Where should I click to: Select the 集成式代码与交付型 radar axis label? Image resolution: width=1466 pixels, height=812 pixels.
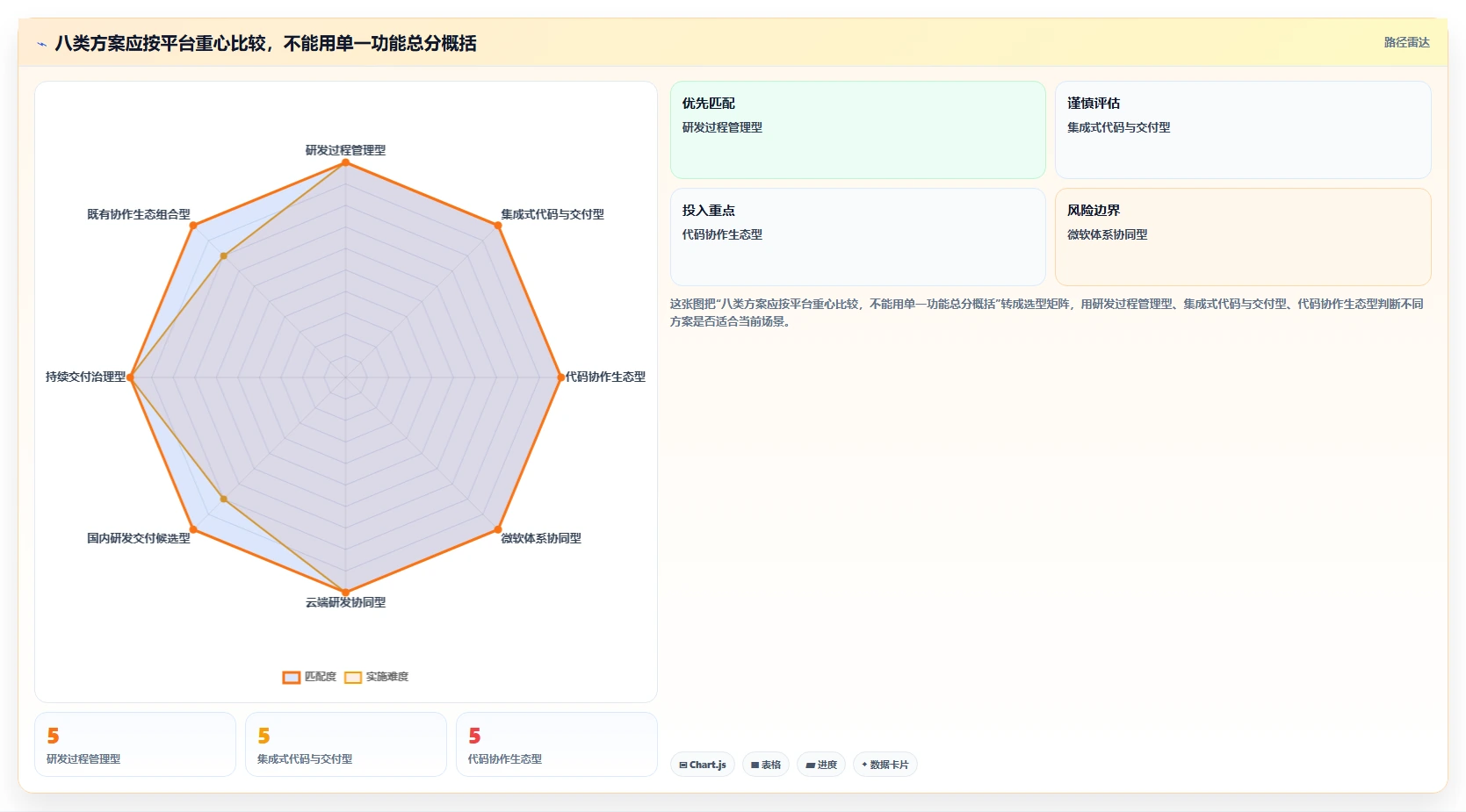[552, 214]
